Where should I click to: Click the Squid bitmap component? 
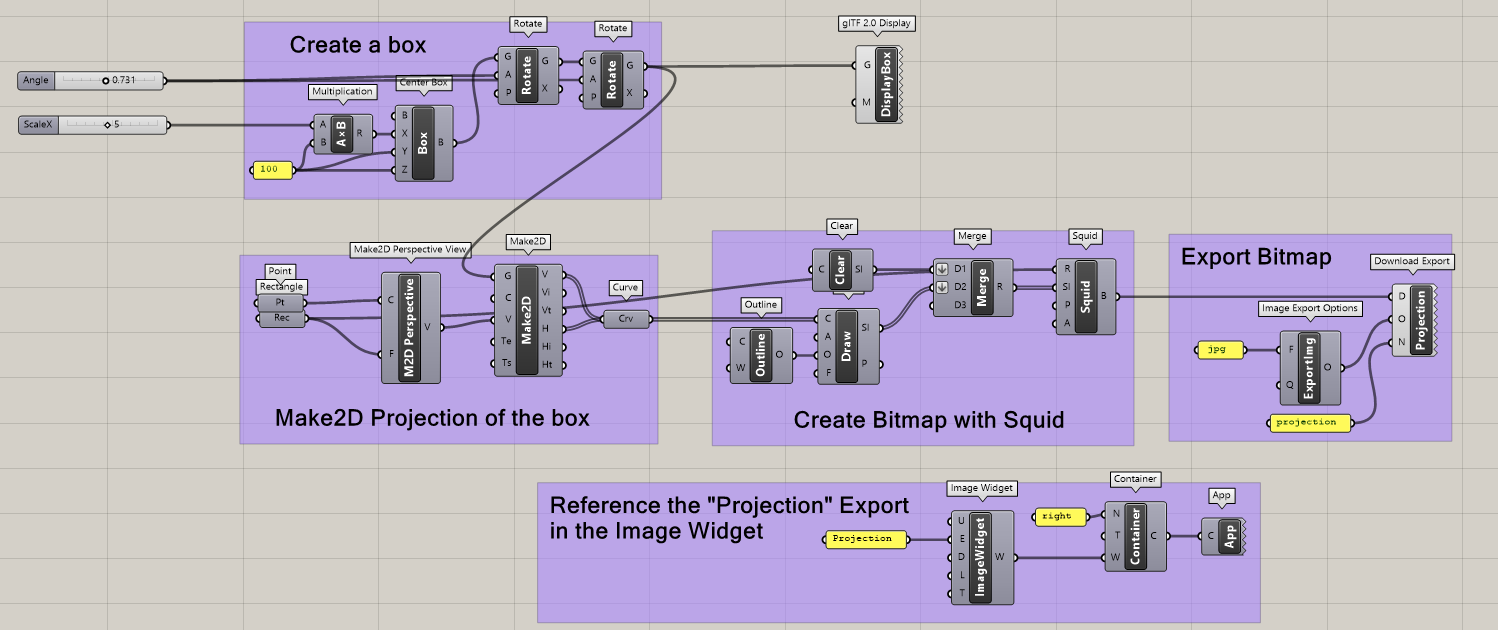(x=1083, y=296)
